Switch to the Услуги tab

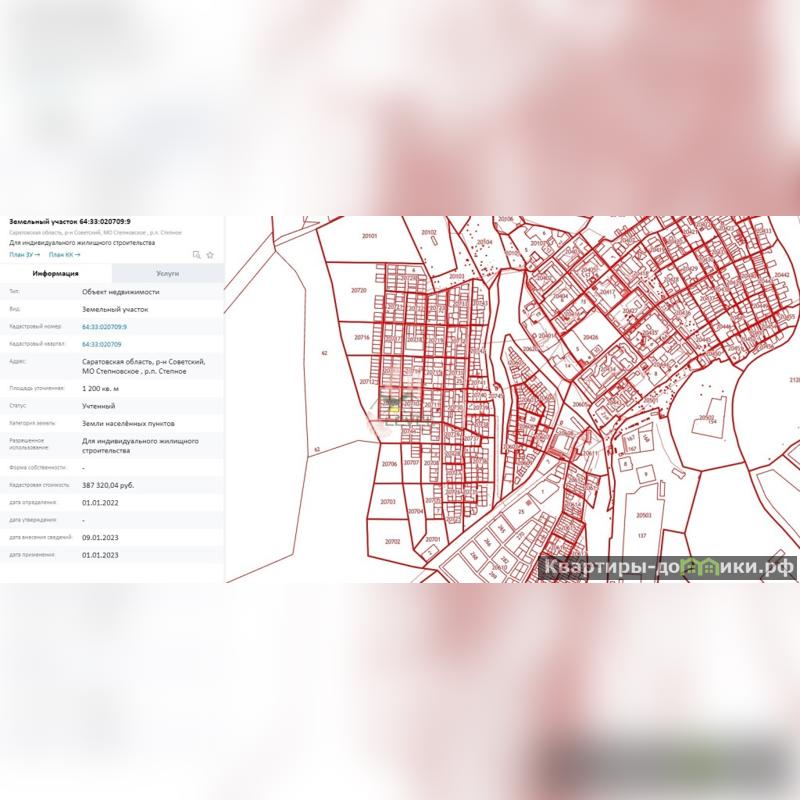pyautogui.click(x=168, y=273)
